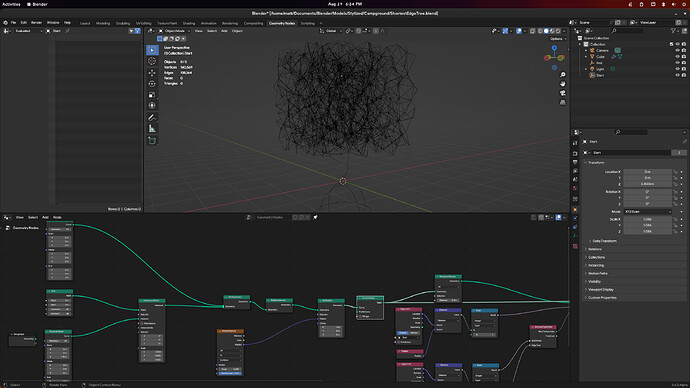Open the View Layer properties tab
Screen dimensions: 690x388
point(575,171)
